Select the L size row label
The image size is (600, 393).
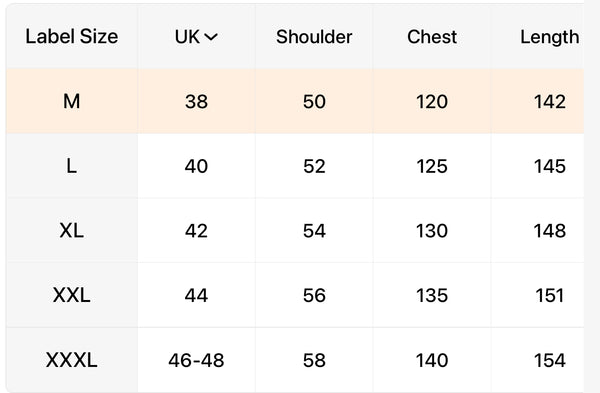72,166
